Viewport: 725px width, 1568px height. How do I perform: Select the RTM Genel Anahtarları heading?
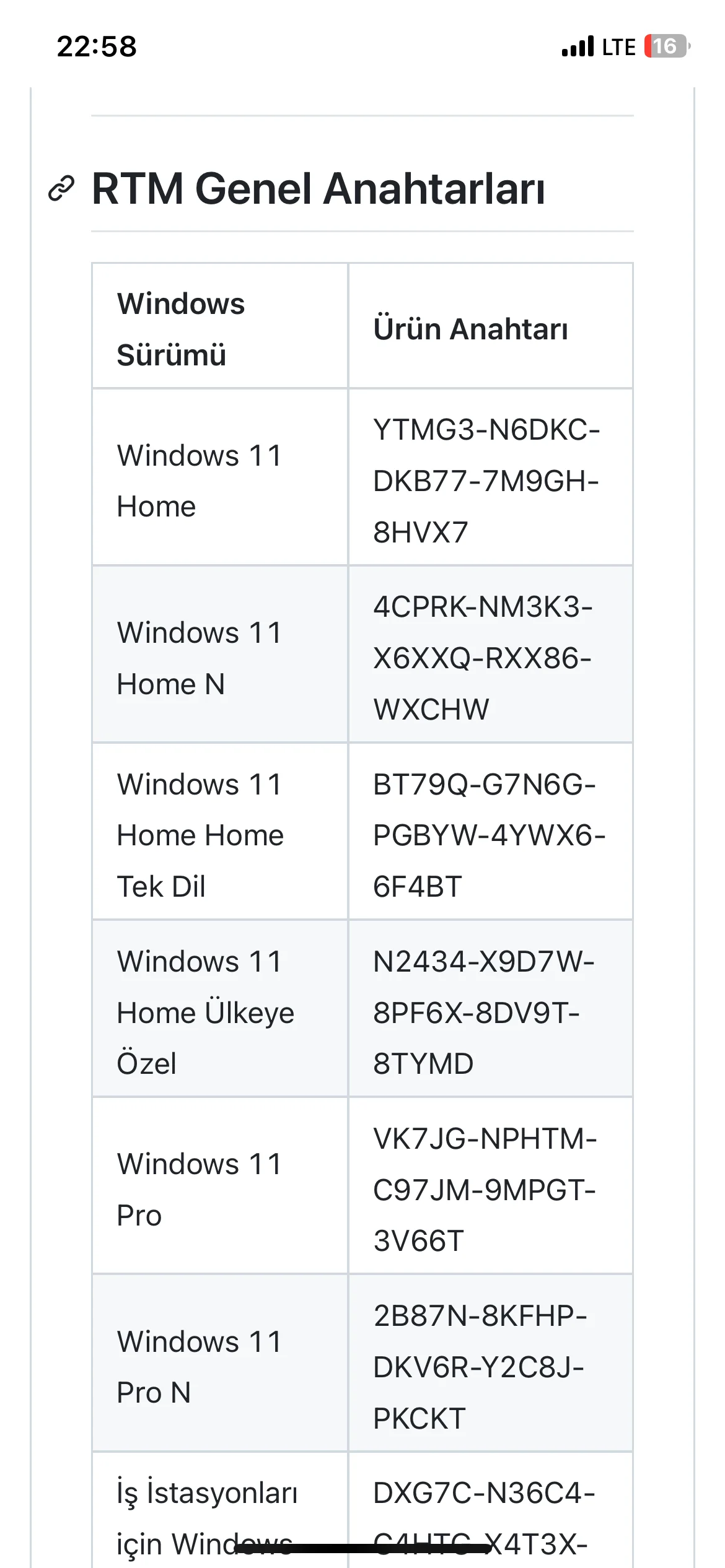(318, 188)
